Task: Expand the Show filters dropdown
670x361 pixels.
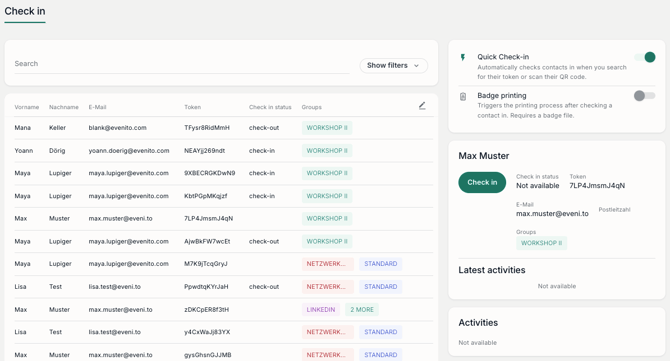Action: click(393, 65)
